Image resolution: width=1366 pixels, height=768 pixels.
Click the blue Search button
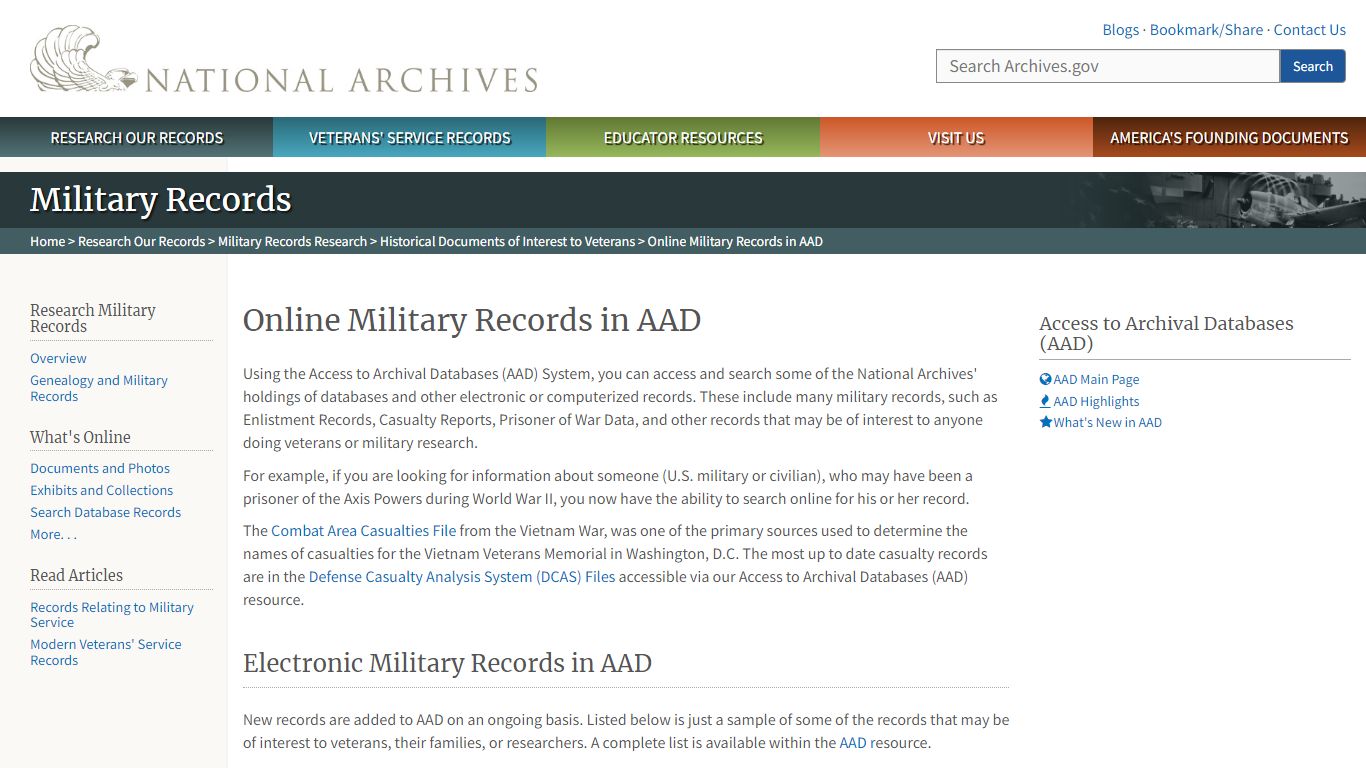1312,66
